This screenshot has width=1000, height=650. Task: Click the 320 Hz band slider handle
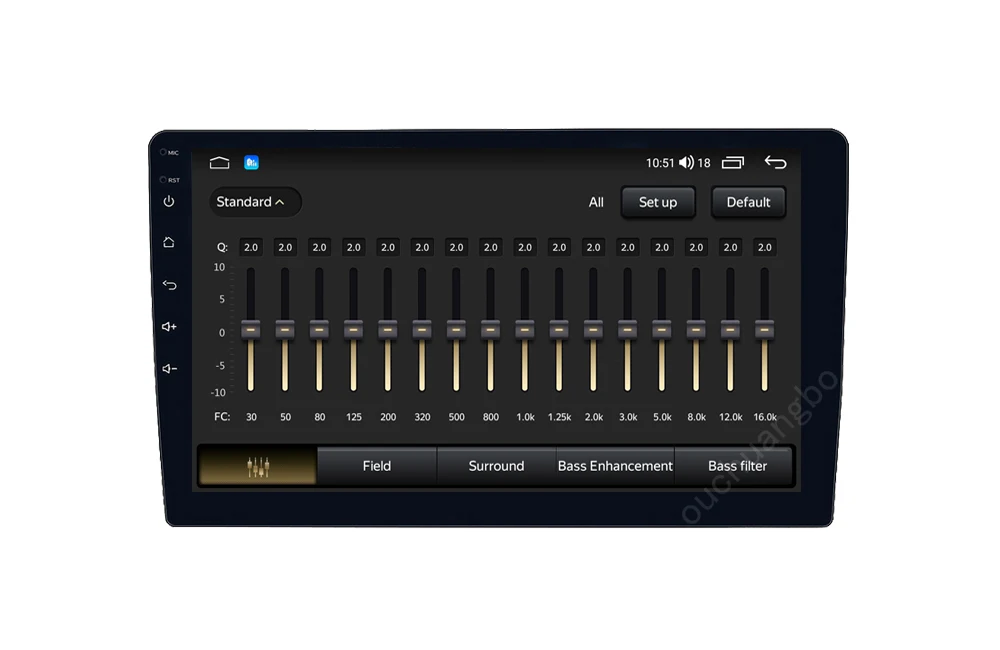[x=422, y=330]
